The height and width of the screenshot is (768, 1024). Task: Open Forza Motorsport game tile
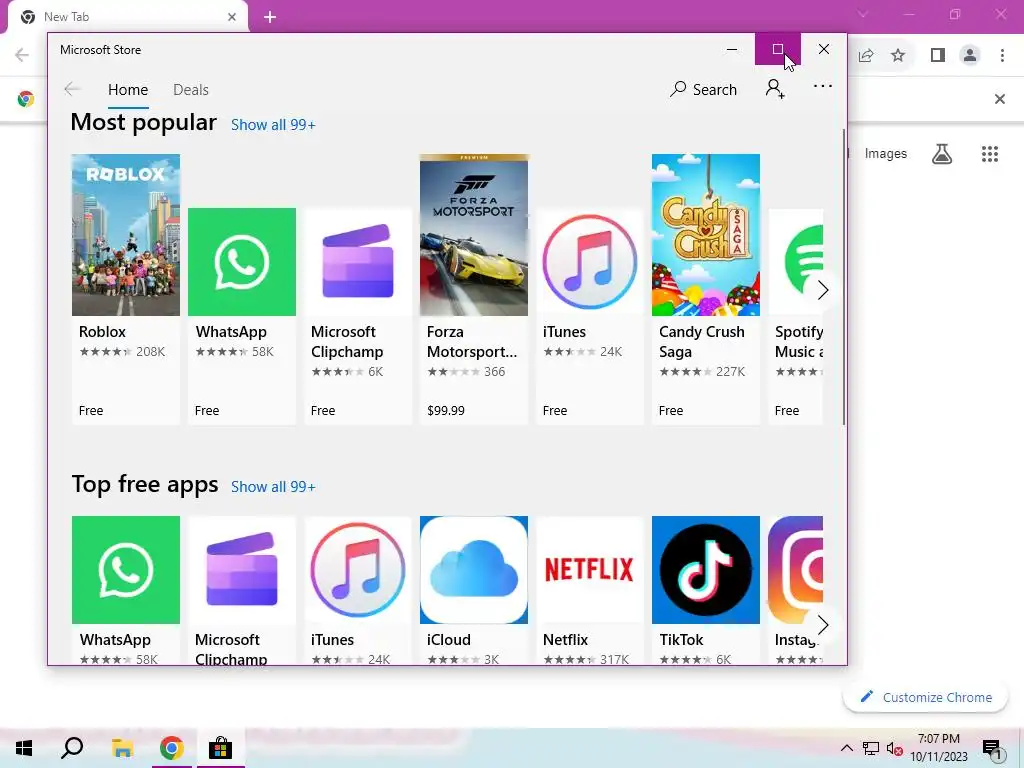473,289
